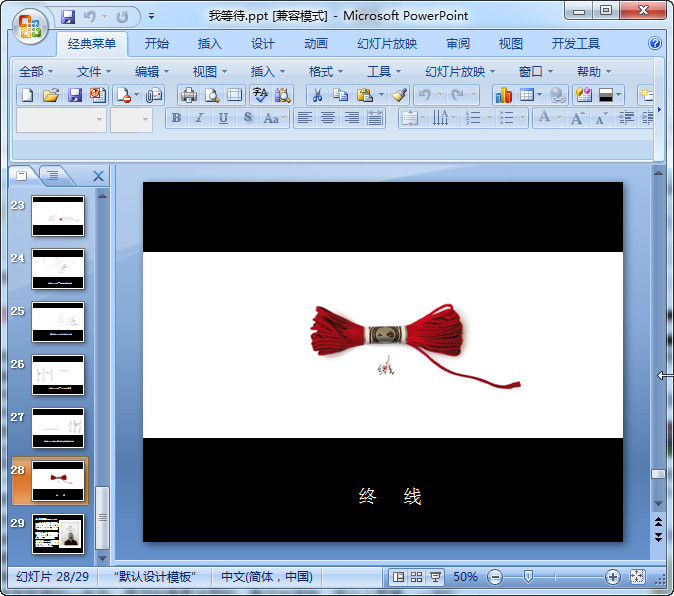Click 中文(简体，中国) language status button
Viewport: 674px width, 596px height.
tap(267, 577)
